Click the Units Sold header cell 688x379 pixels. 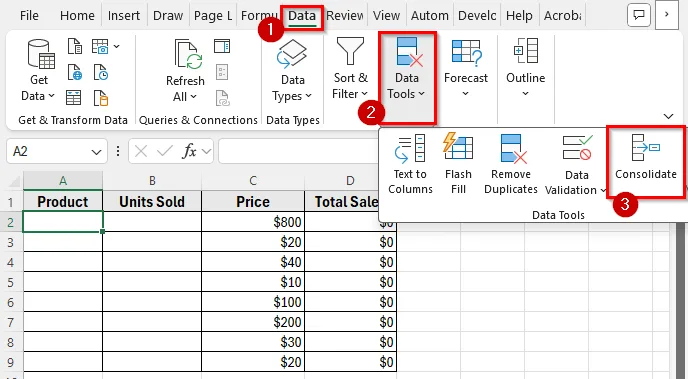(152, 201)
